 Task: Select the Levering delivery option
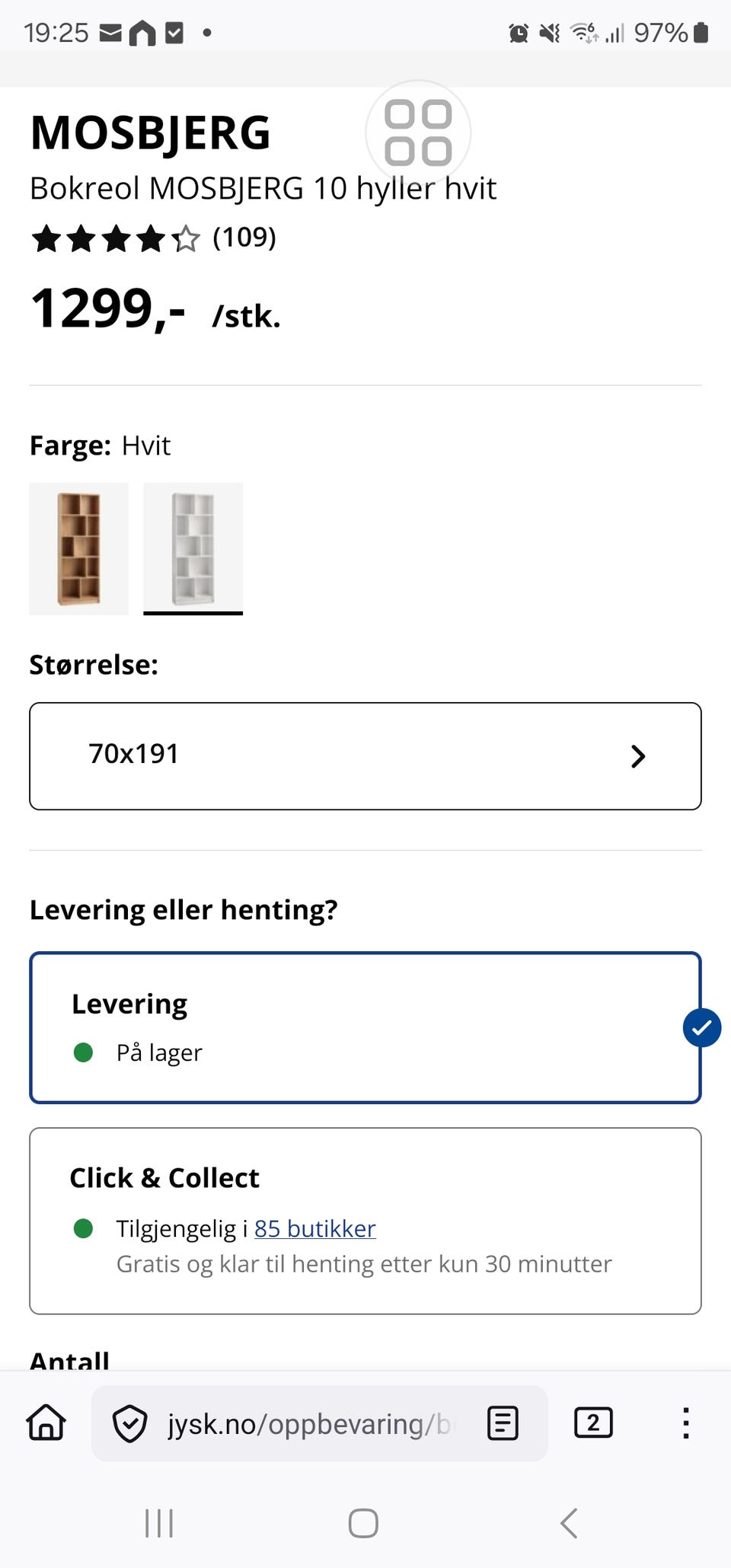point(365,1027)
